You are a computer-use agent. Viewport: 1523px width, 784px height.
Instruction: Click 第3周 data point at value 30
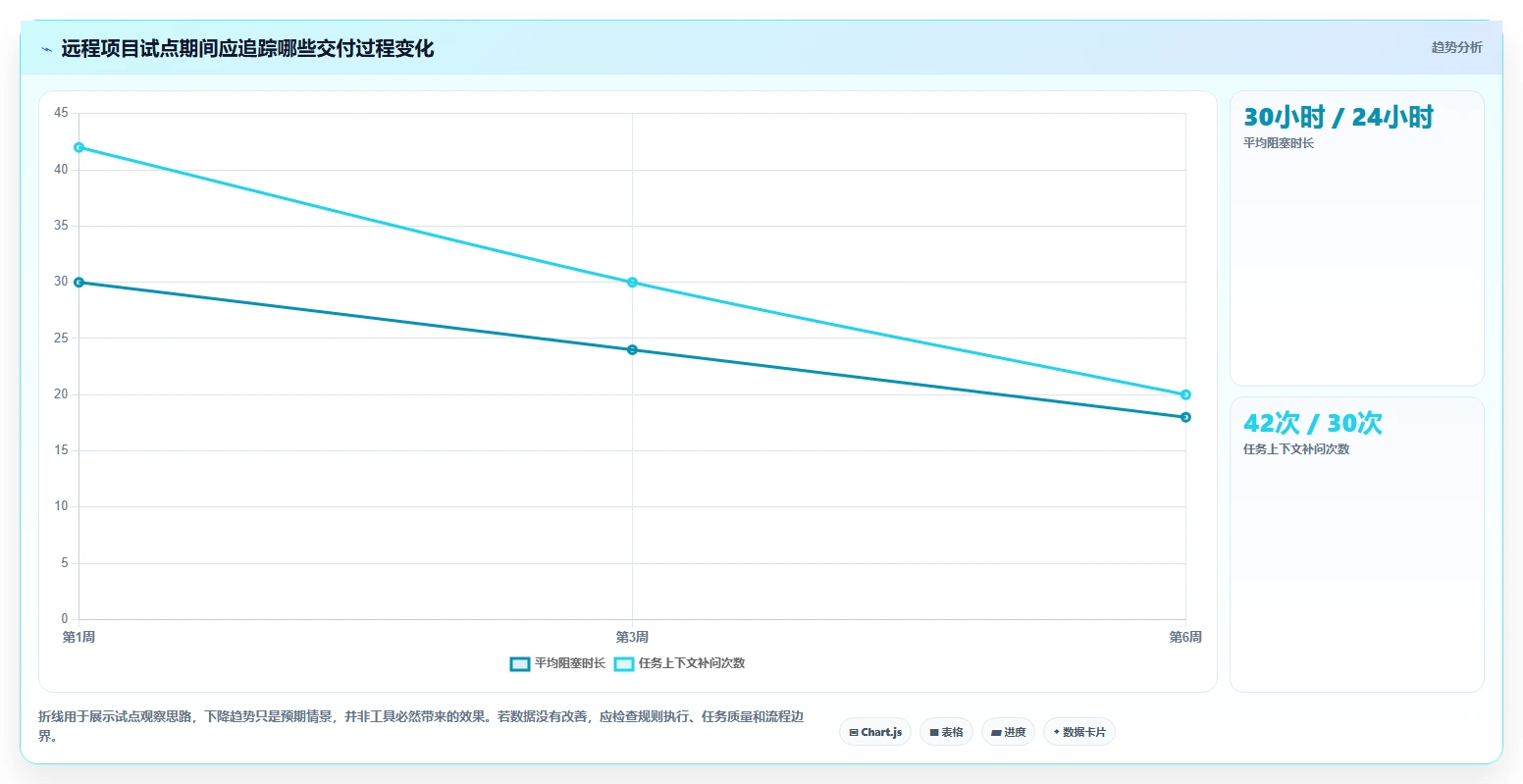point(632,283)
